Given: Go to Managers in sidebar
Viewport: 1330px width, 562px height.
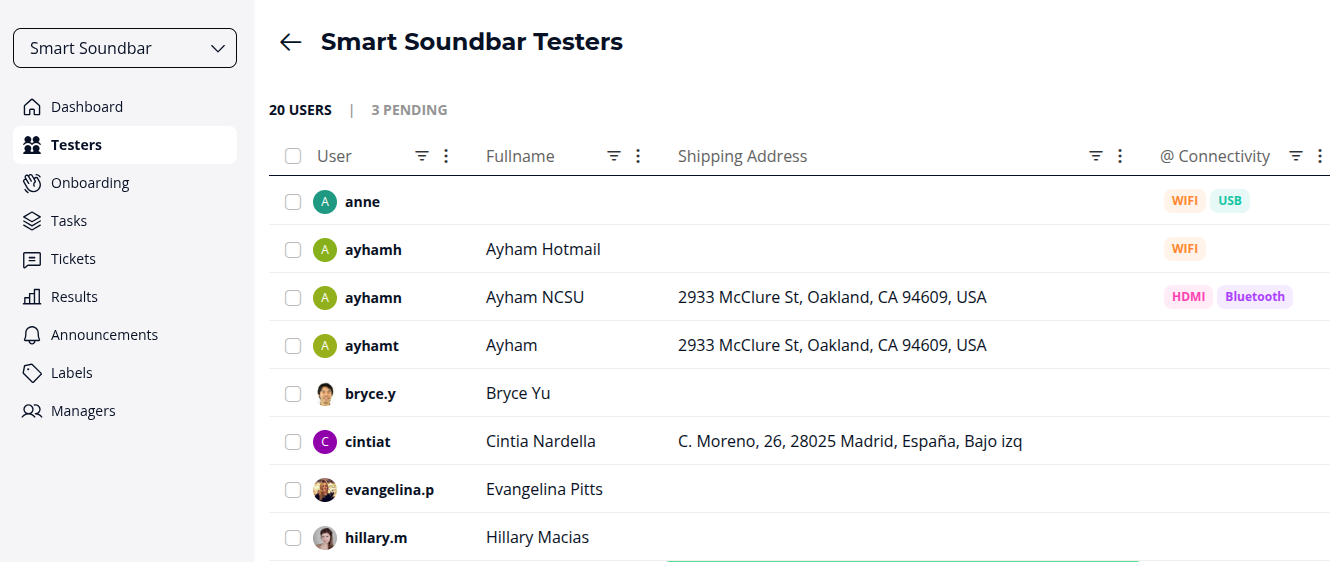Looking at the screenshot, I should pos(83,411).
